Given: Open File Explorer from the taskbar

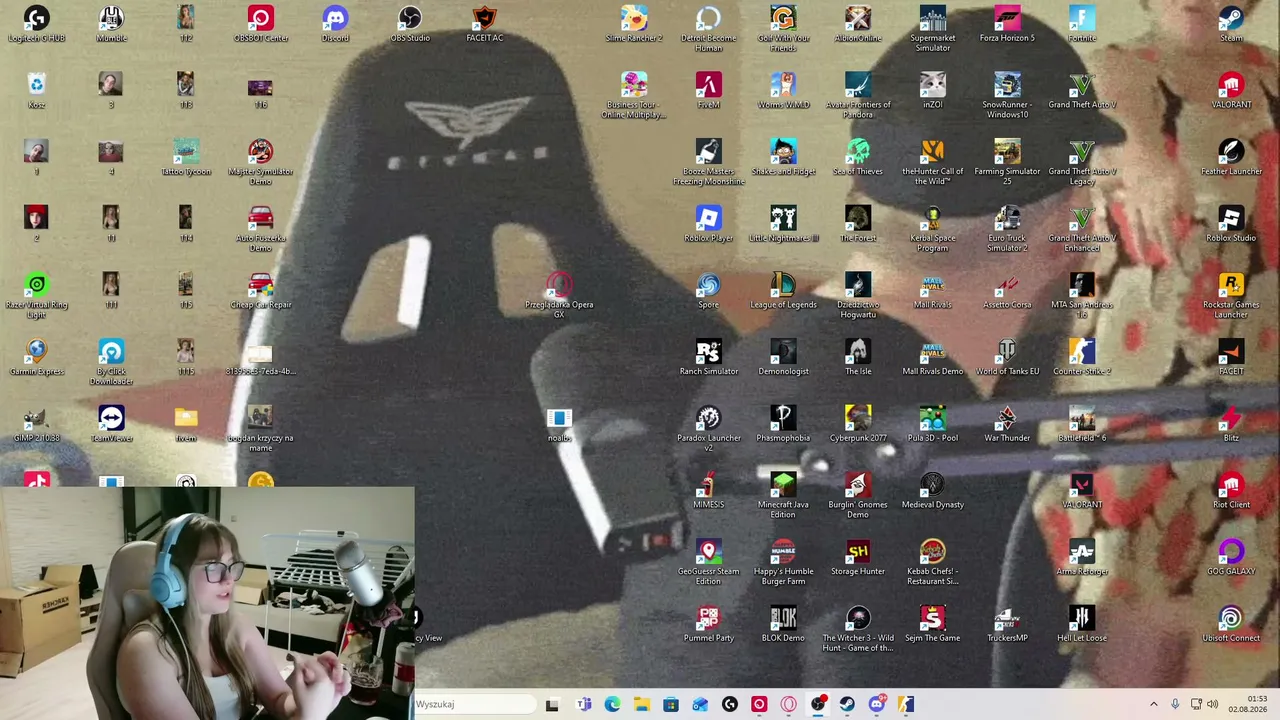Looking at the screenshot, I should coord(641,704).
